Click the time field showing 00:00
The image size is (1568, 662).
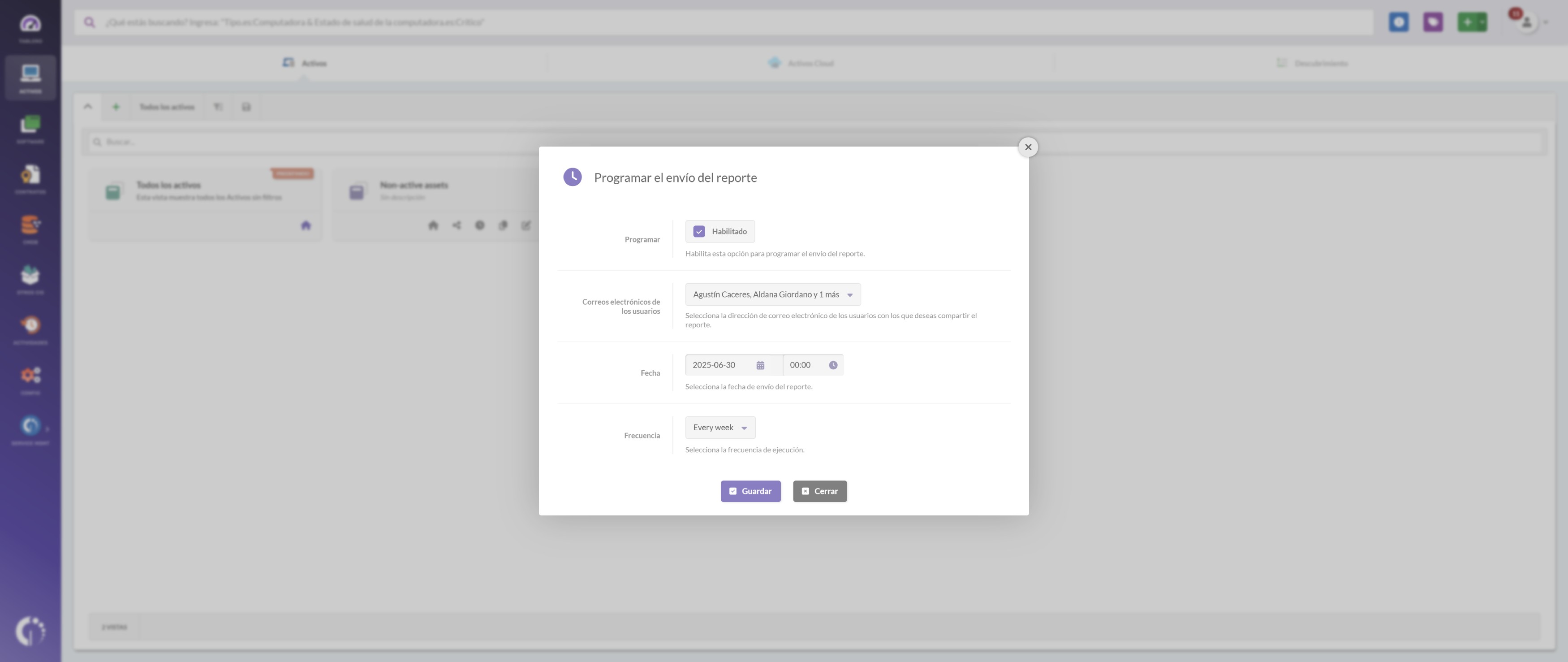tap(813, 365)
